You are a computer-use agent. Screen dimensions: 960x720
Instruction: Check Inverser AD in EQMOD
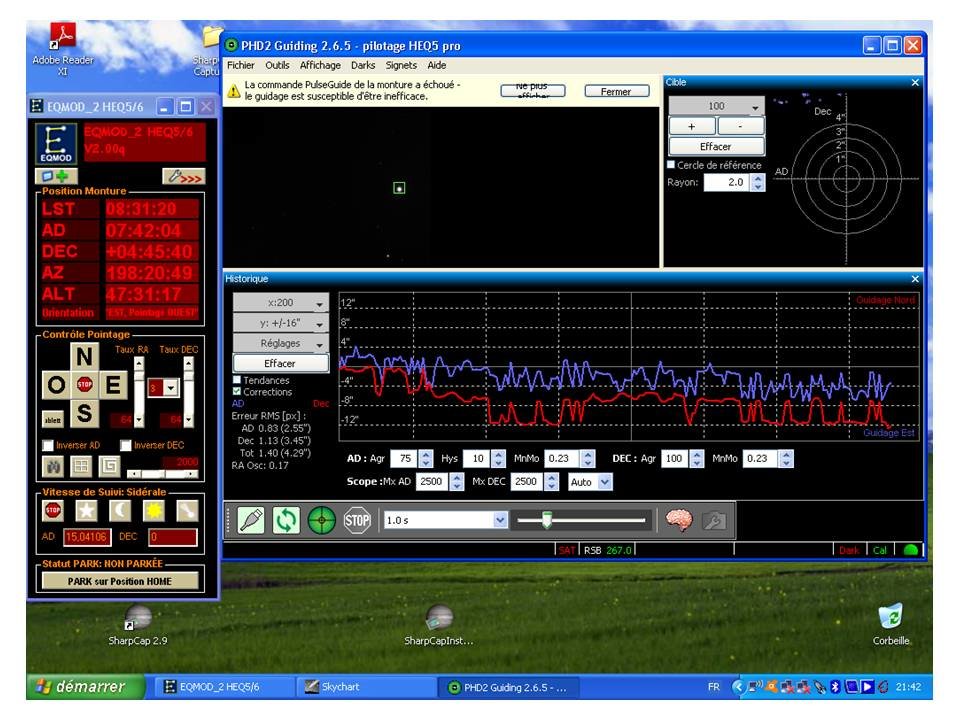point(48,445)
